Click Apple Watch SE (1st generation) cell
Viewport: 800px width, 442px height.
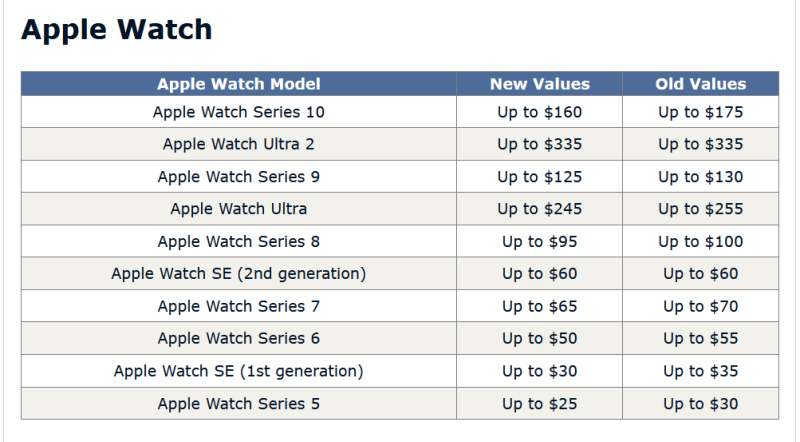238,371
